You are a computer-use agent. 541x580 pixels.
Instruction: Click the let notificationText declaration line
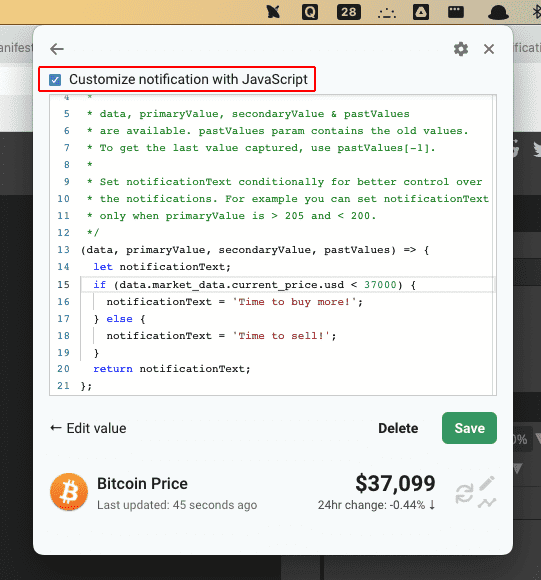pyautogui.click(x=162, y=267)
